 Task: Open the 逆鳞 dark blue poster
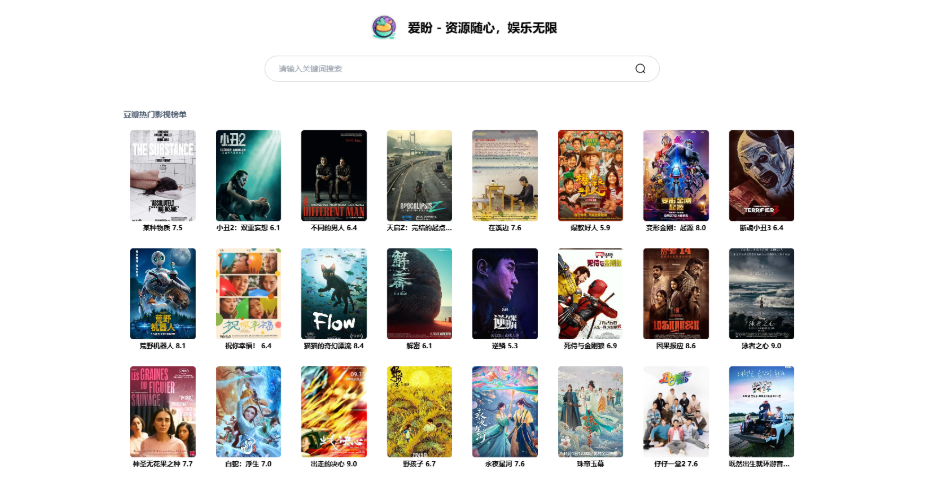point(505,294)
